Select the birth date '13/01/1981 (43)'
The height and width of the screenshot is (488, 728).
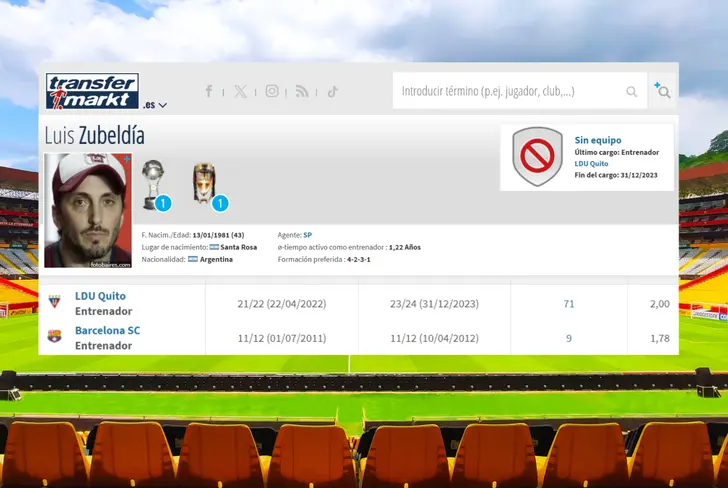pos(218,235)
